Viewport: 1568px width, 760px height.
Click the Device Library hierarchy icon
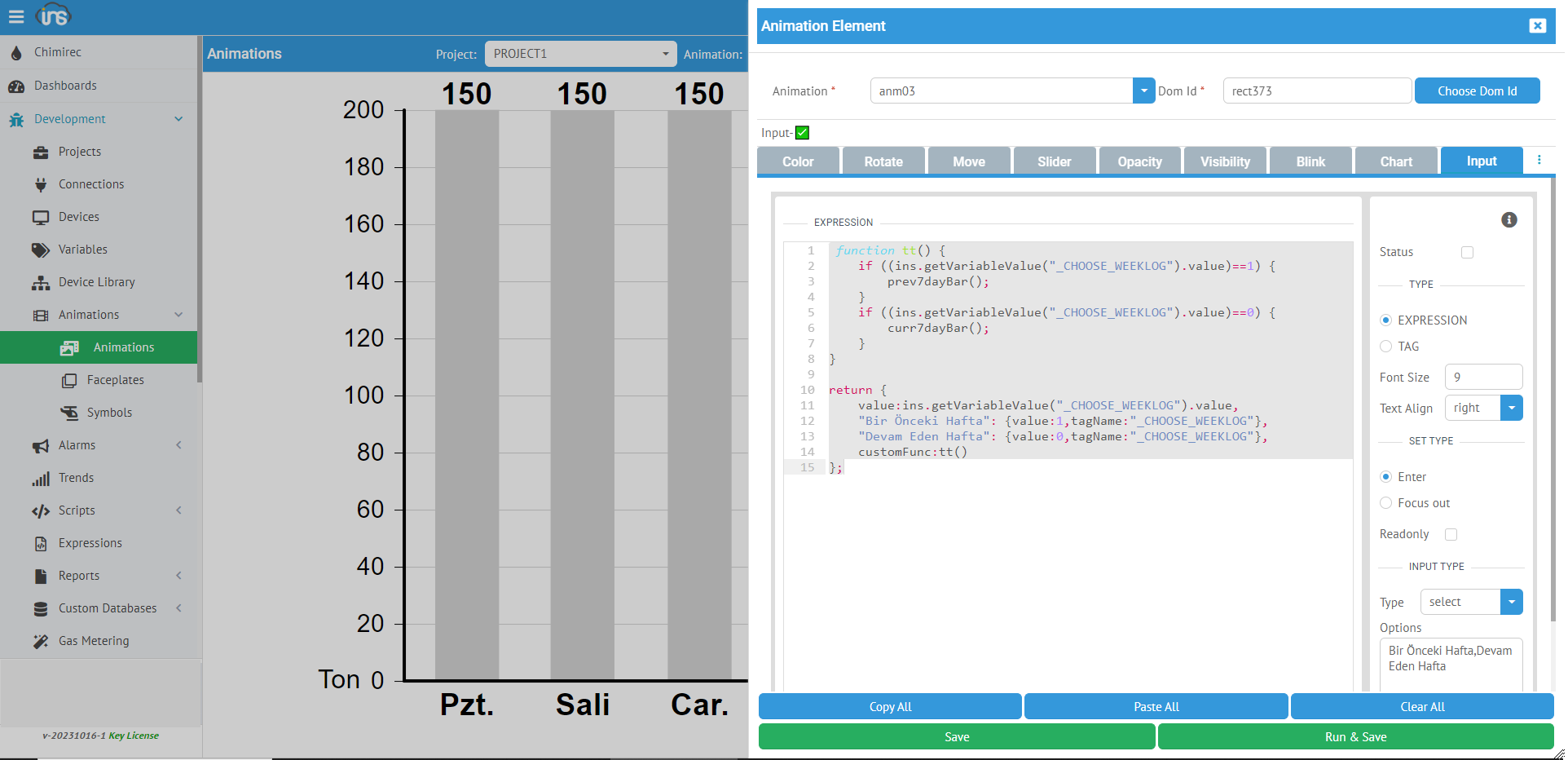click(41, 282)
